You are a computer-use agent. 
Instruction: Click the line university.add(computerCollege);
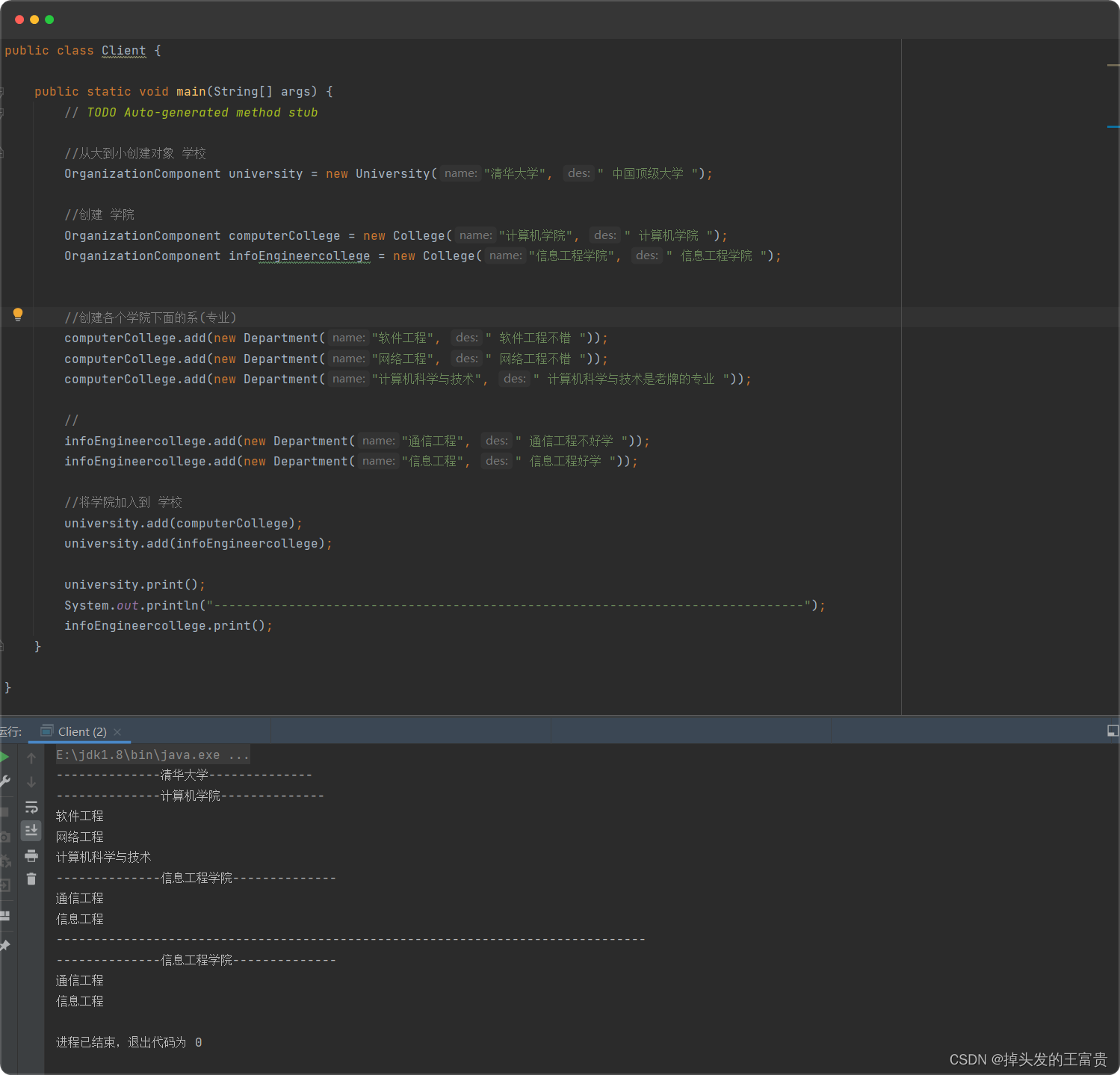(183, 523)
